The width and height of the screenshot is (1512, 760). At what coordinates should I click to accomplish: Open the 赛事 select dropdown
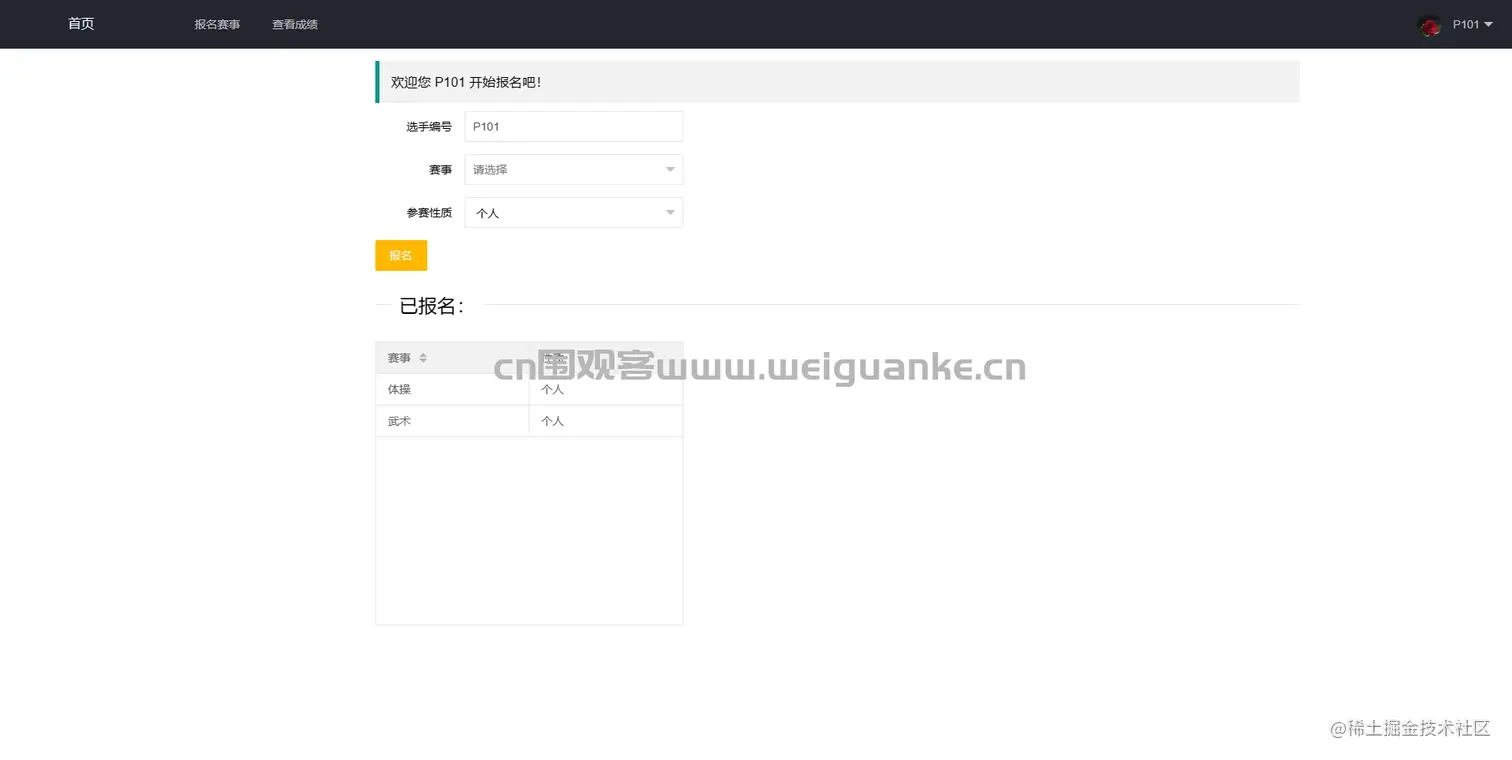573,170
